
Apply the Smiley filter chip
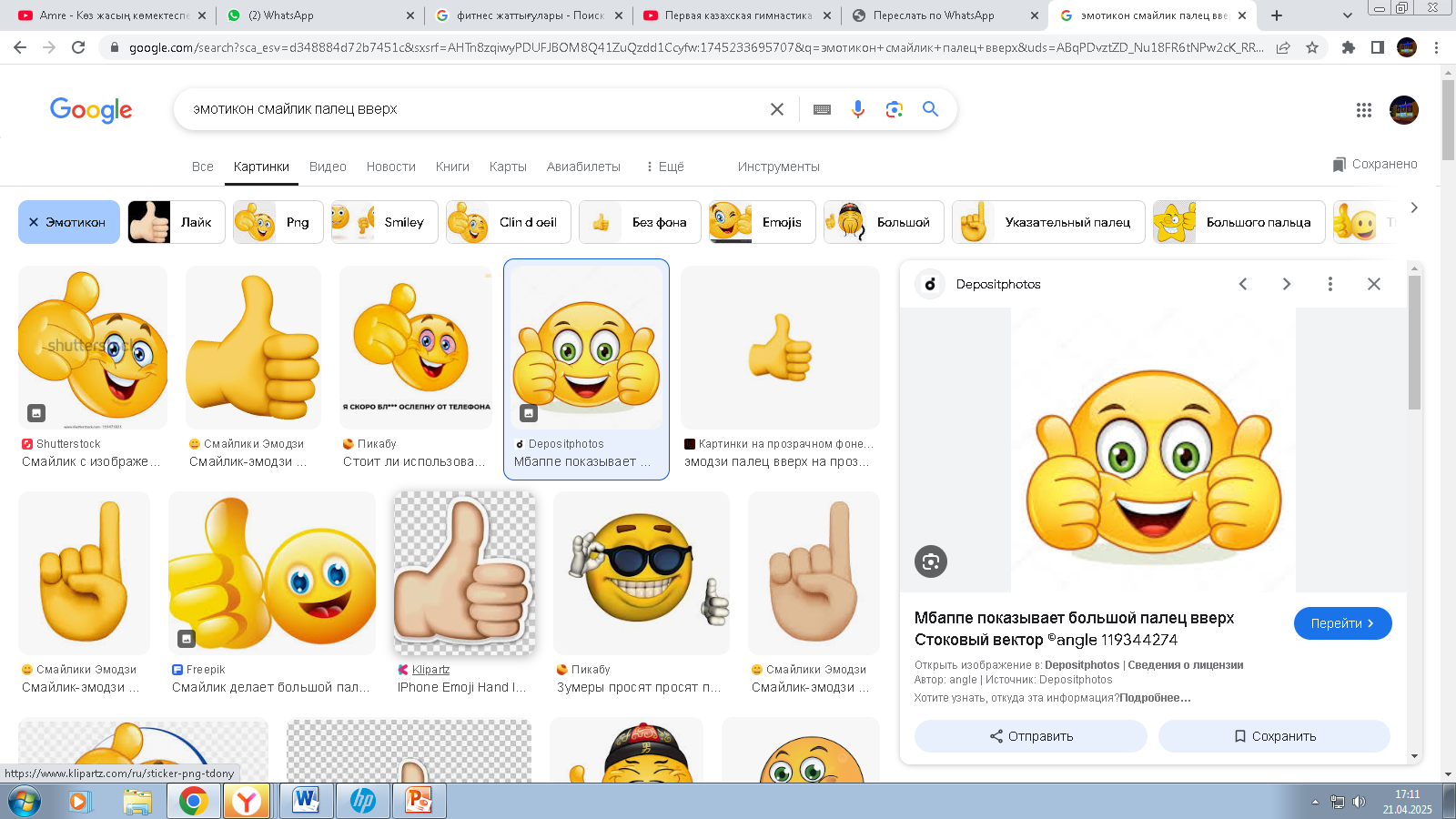[385, 222]
